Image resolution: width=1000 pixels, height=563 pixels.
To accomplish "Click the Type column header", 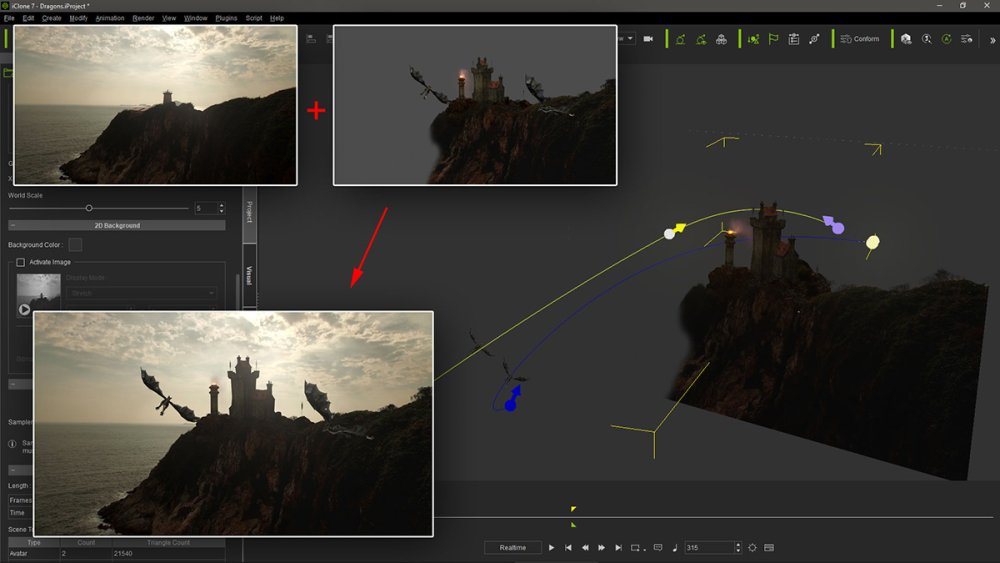I will pos(34,543).
